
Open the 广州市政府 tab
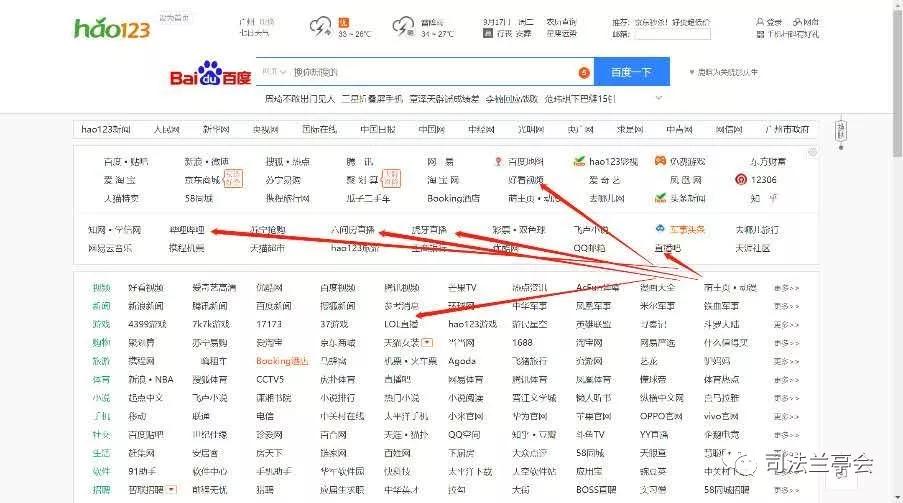[x=787, y=130]
